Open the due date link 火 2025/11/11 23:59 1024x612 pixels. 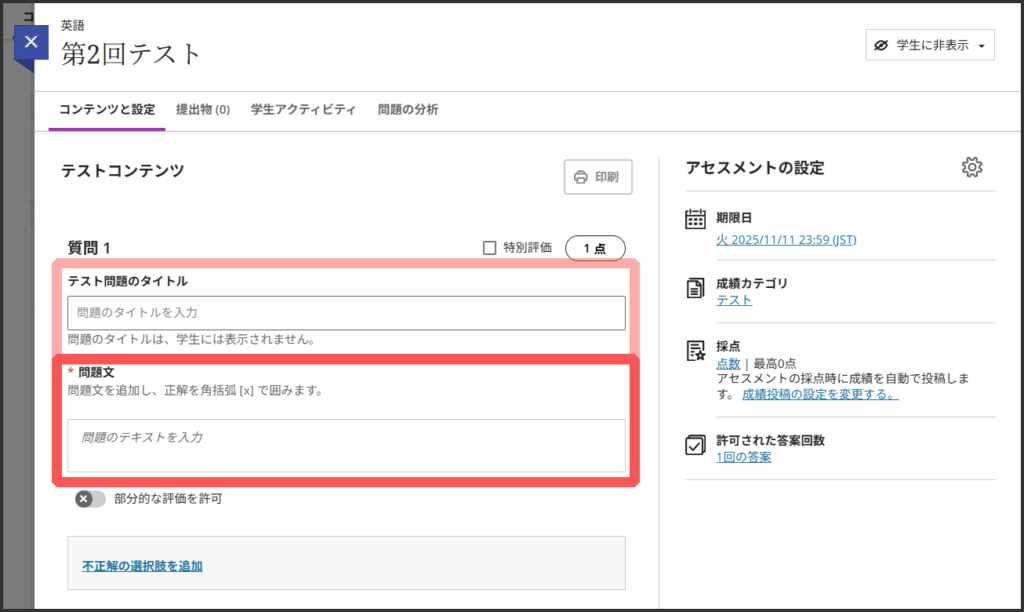pos(785,240)
